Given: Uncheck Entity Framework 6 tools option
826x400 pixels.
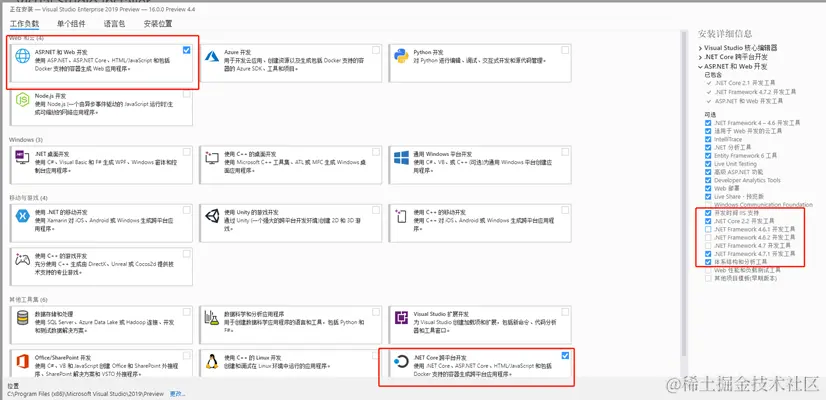Looking at the screenshot, I should point(708,155).
